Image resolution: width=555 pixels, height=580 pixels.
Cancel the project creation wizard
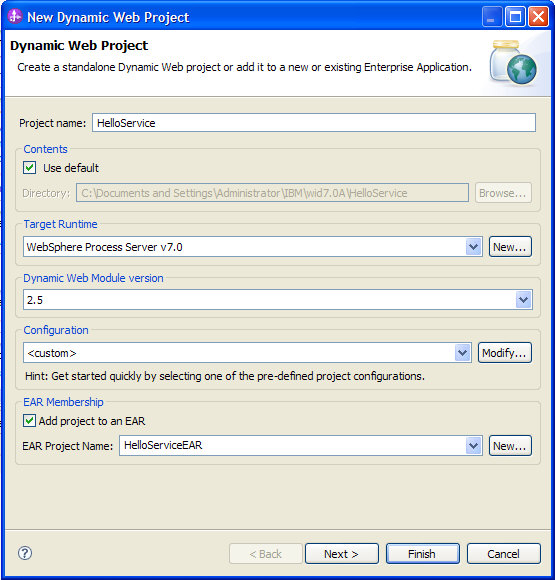(504, 554)
